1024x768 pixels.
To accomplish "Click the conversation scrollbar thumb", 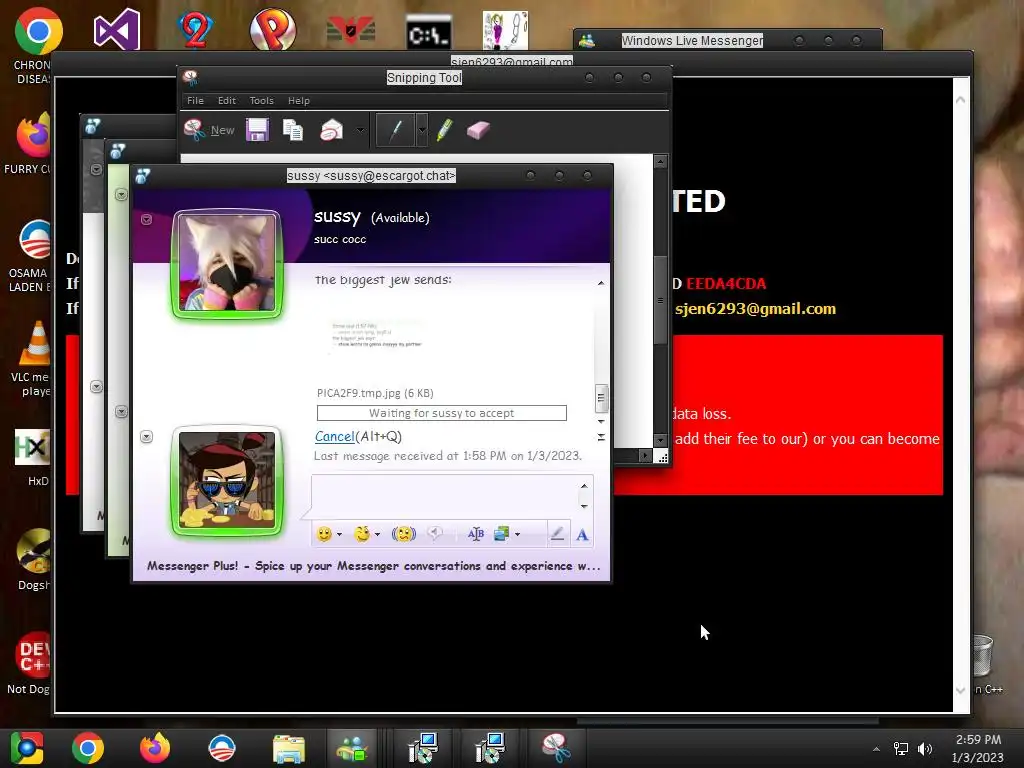I will click(x=601, y=398).
